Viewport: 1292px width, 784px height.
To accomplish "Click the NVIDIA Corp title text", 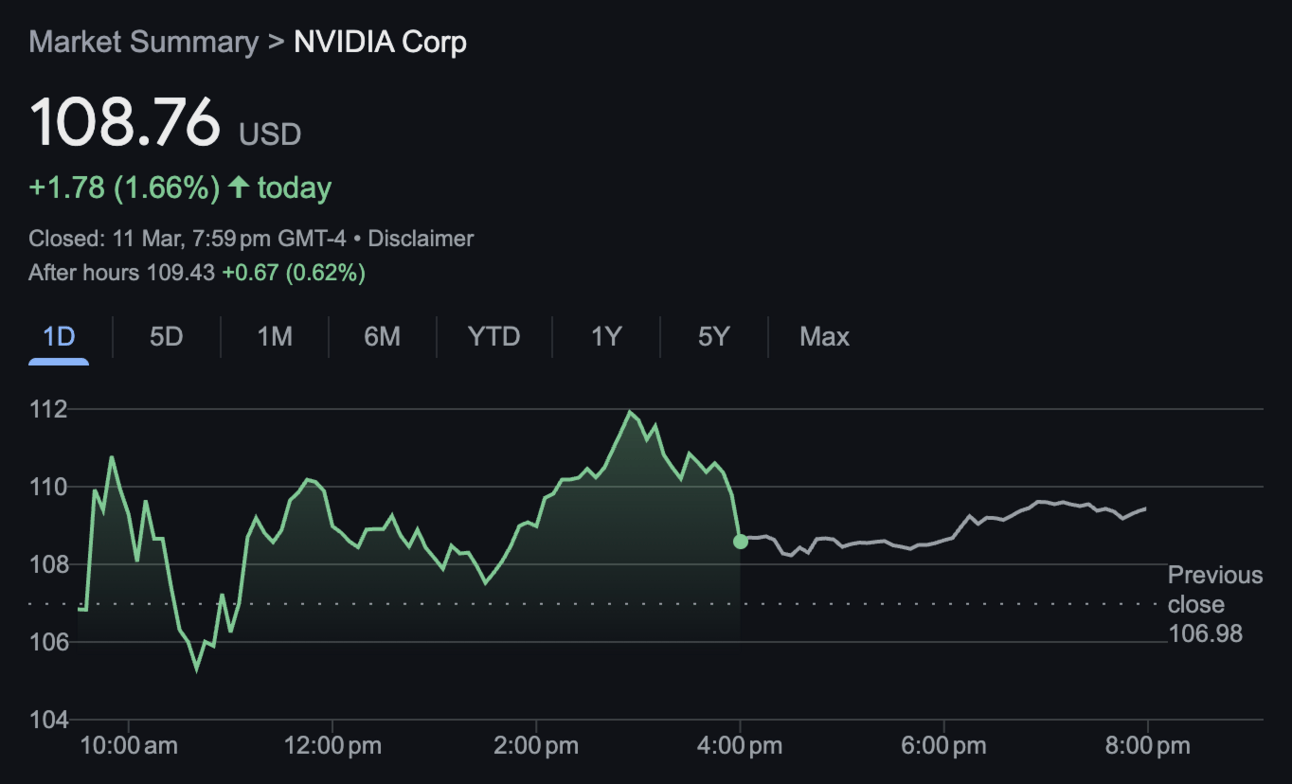I will 380,42.
